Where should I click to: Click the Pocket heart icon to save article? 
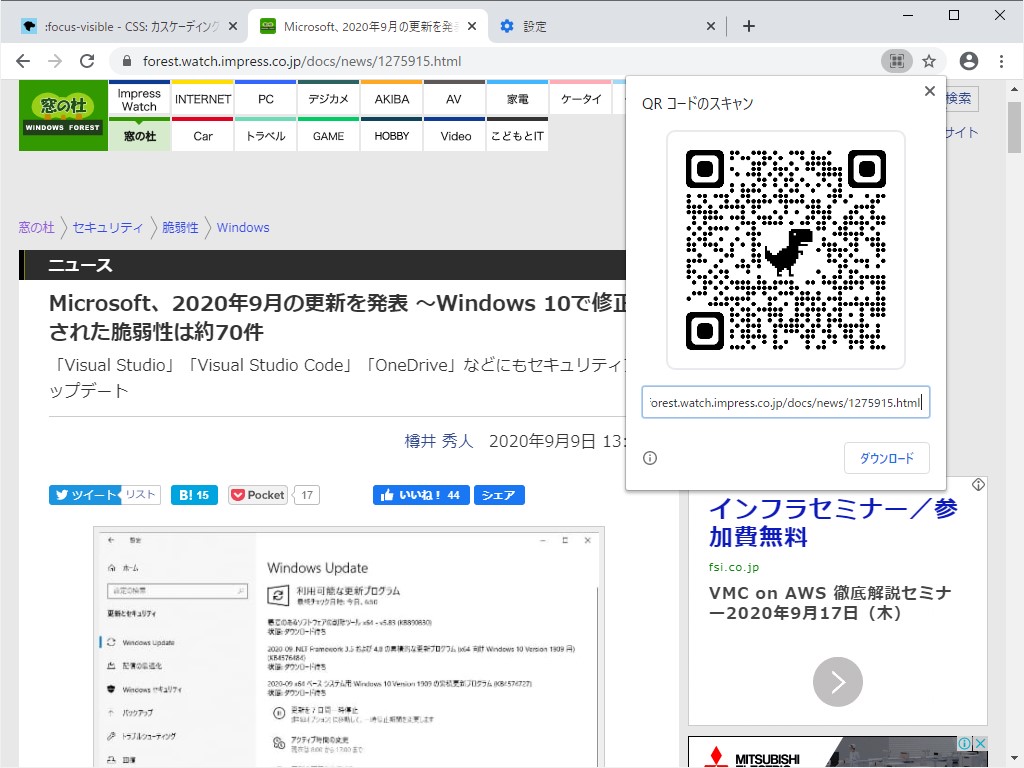[x=240, y=494]
